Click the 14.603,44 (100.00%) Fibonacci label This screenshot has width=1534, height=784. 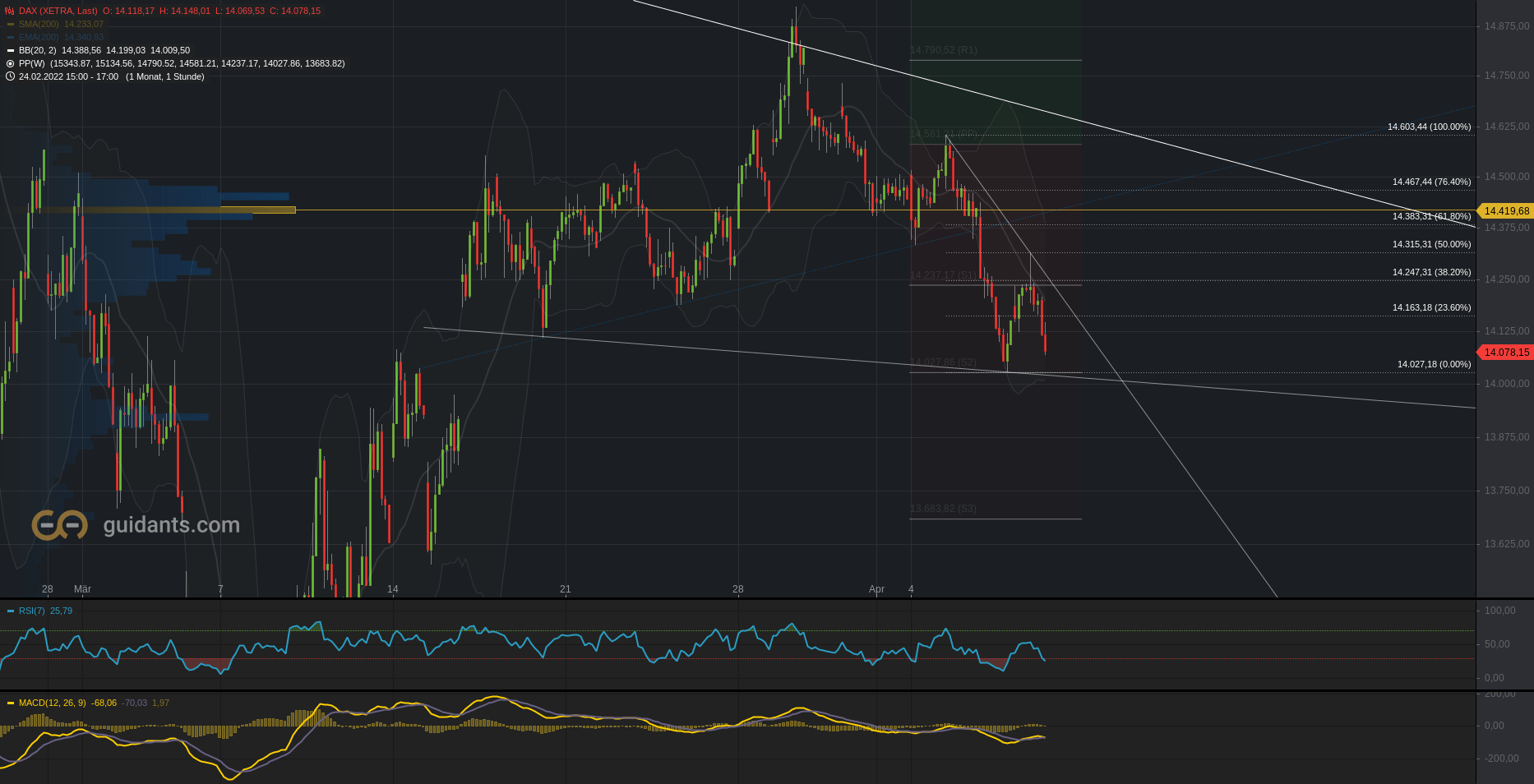click(x=1430, y=127)
